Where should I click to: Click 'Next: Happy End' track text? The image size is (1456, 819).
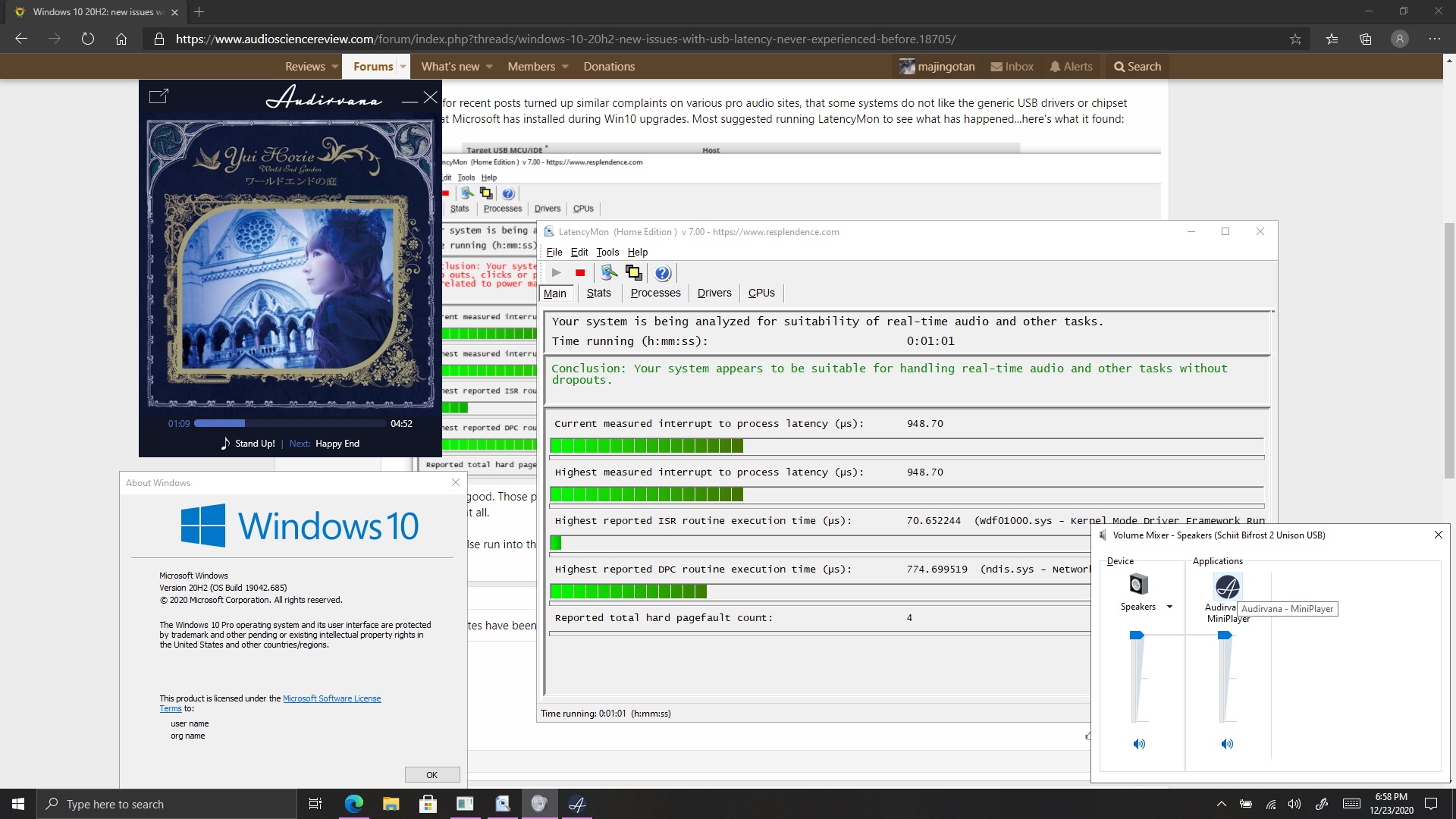click(x=324, y=444)
